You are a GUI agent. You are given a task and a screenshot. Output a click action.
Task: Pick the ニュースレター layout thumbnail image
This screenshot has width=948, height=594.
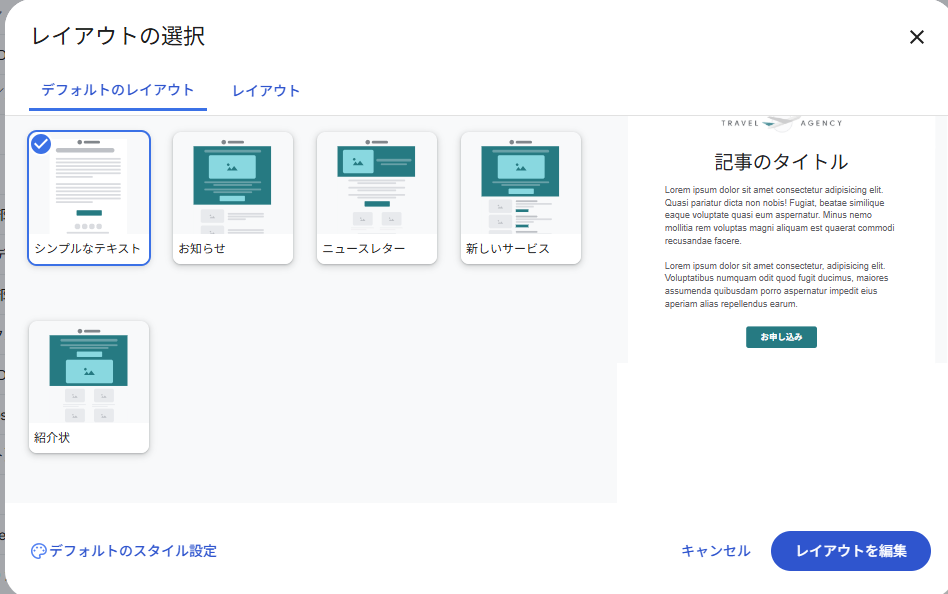[x=377, y=185]
